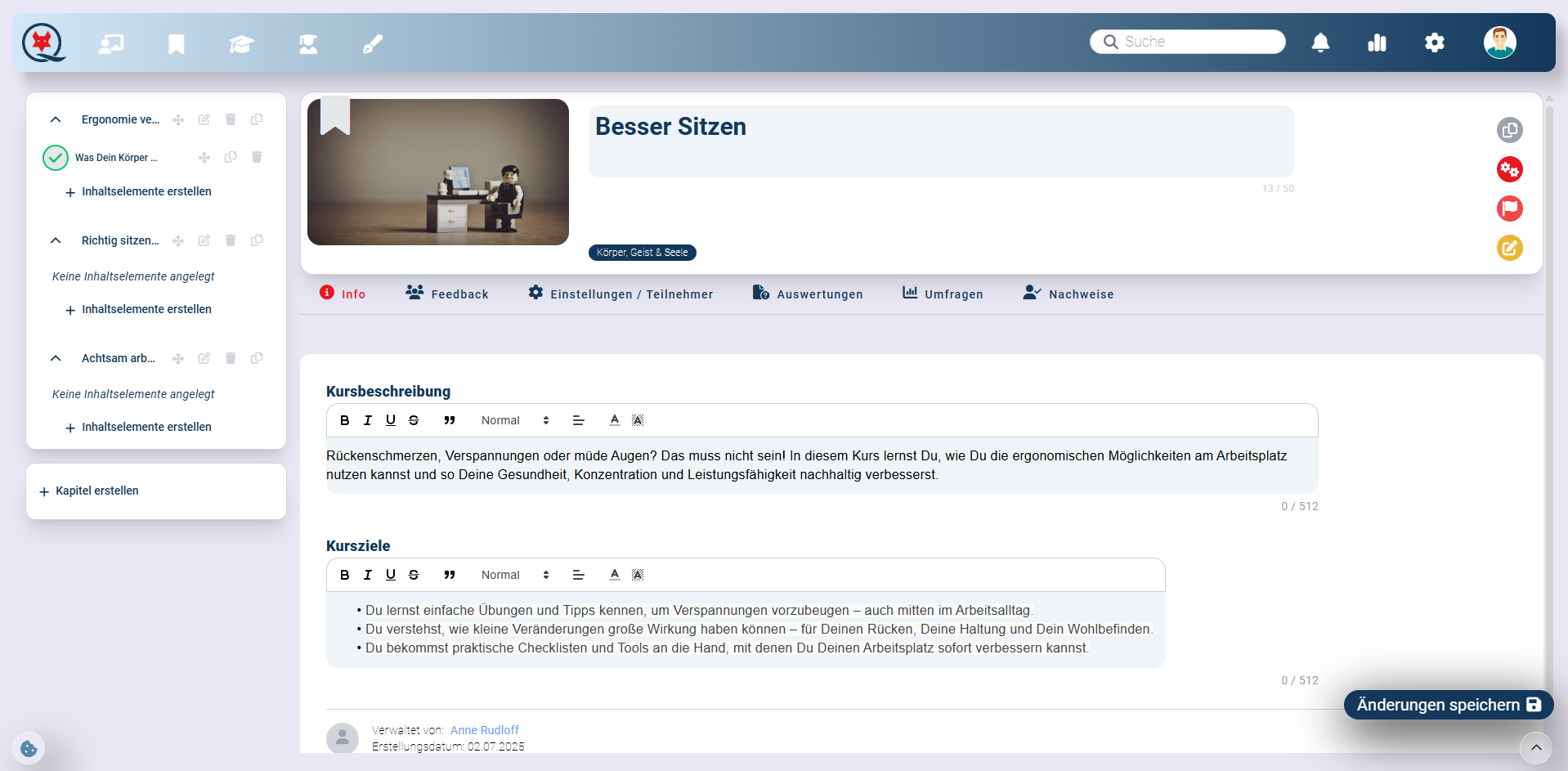Duplicate the Ergonomie chapter

coord(257,119)
